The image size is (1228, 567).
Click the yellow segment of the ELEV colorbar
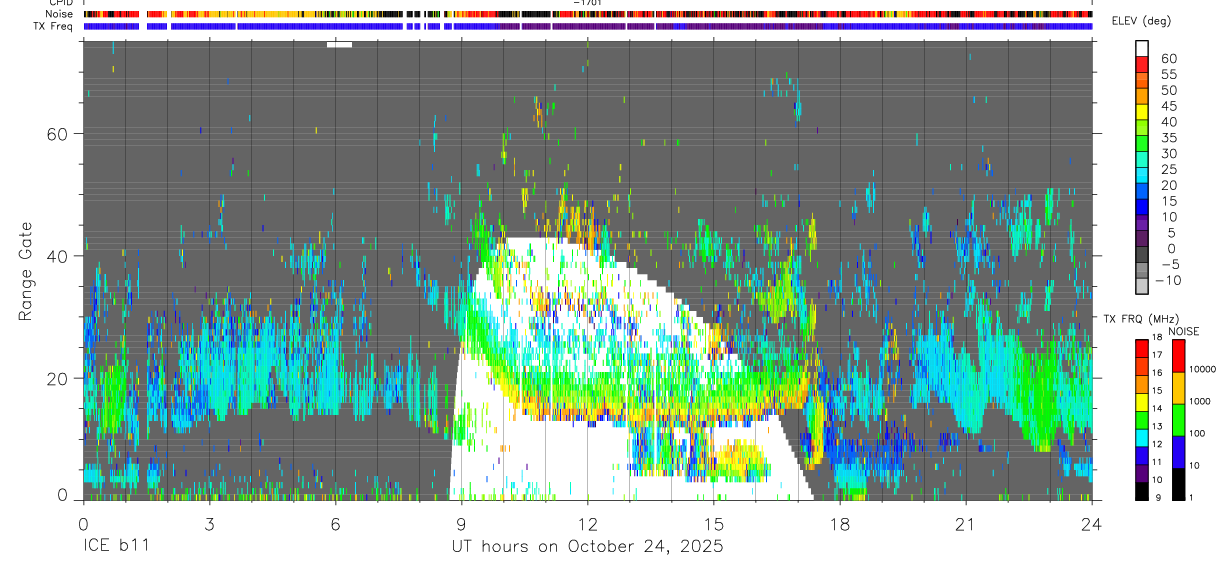[1142, 112]
